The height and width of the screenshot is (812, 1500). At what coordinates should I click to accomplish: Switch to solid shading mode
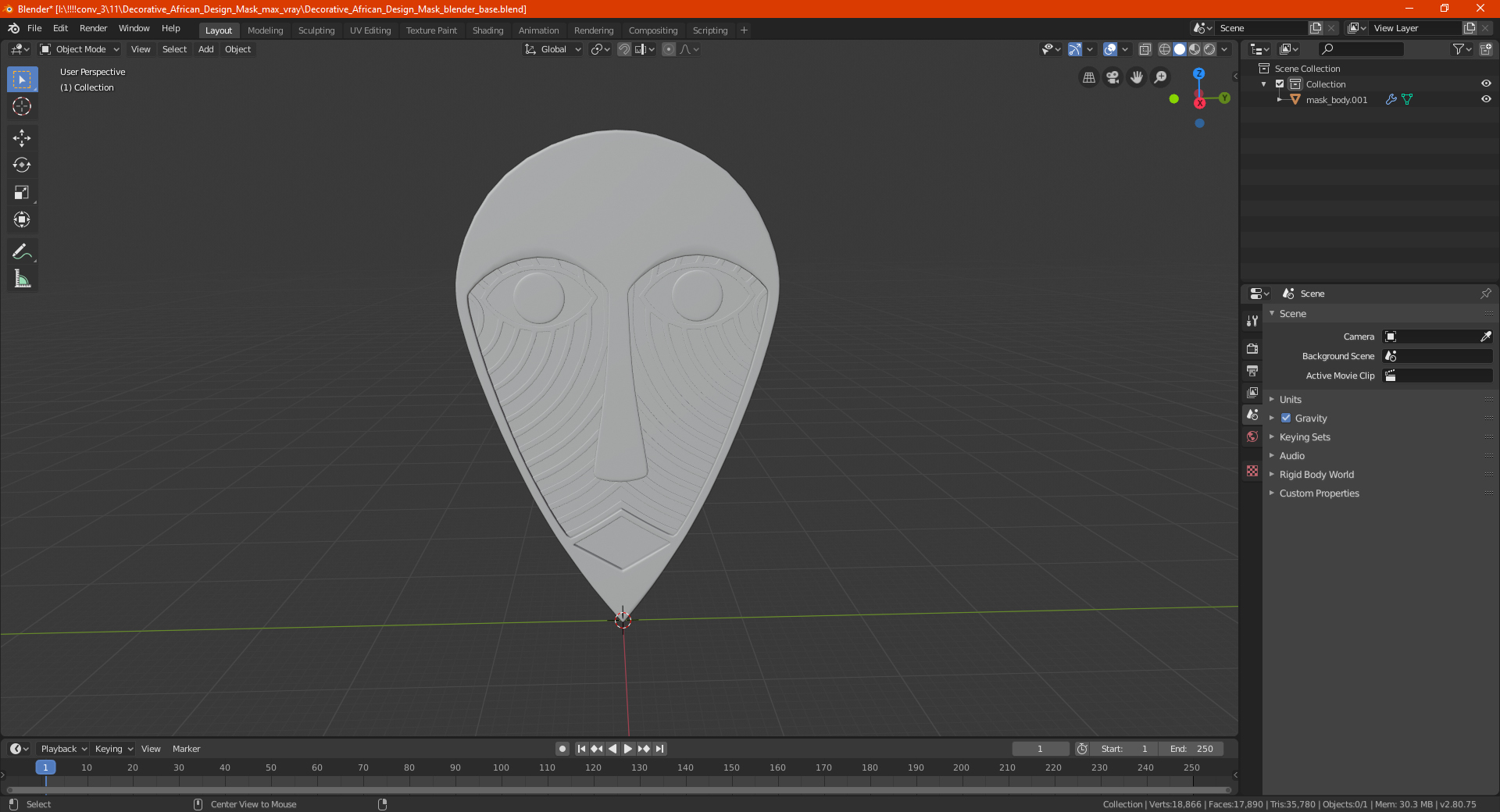pyautogui.click(x=1180, y=49)
